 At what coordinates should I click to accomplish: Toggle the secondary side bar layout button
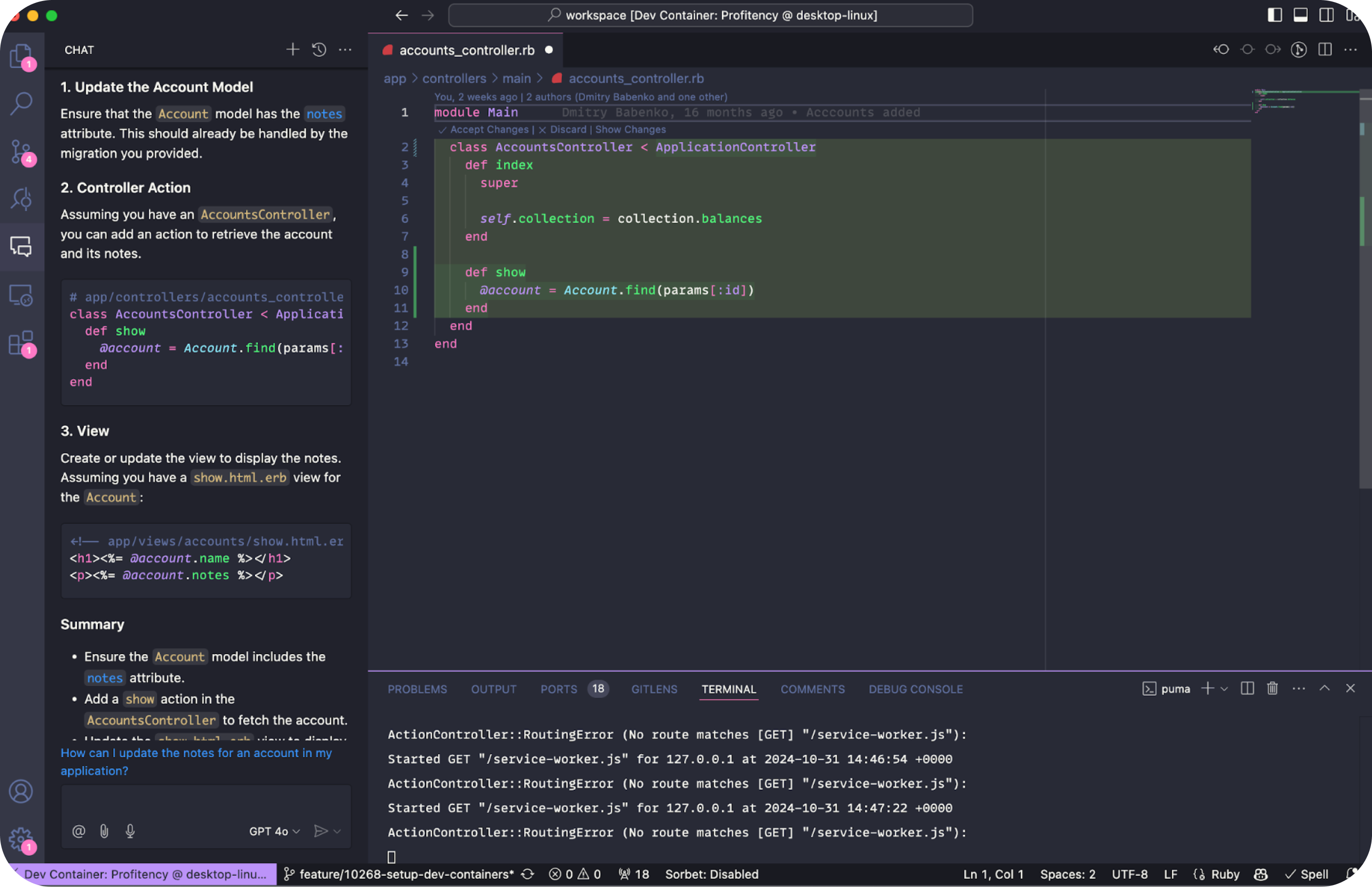pyautogui.click(x=1326, y=16)
